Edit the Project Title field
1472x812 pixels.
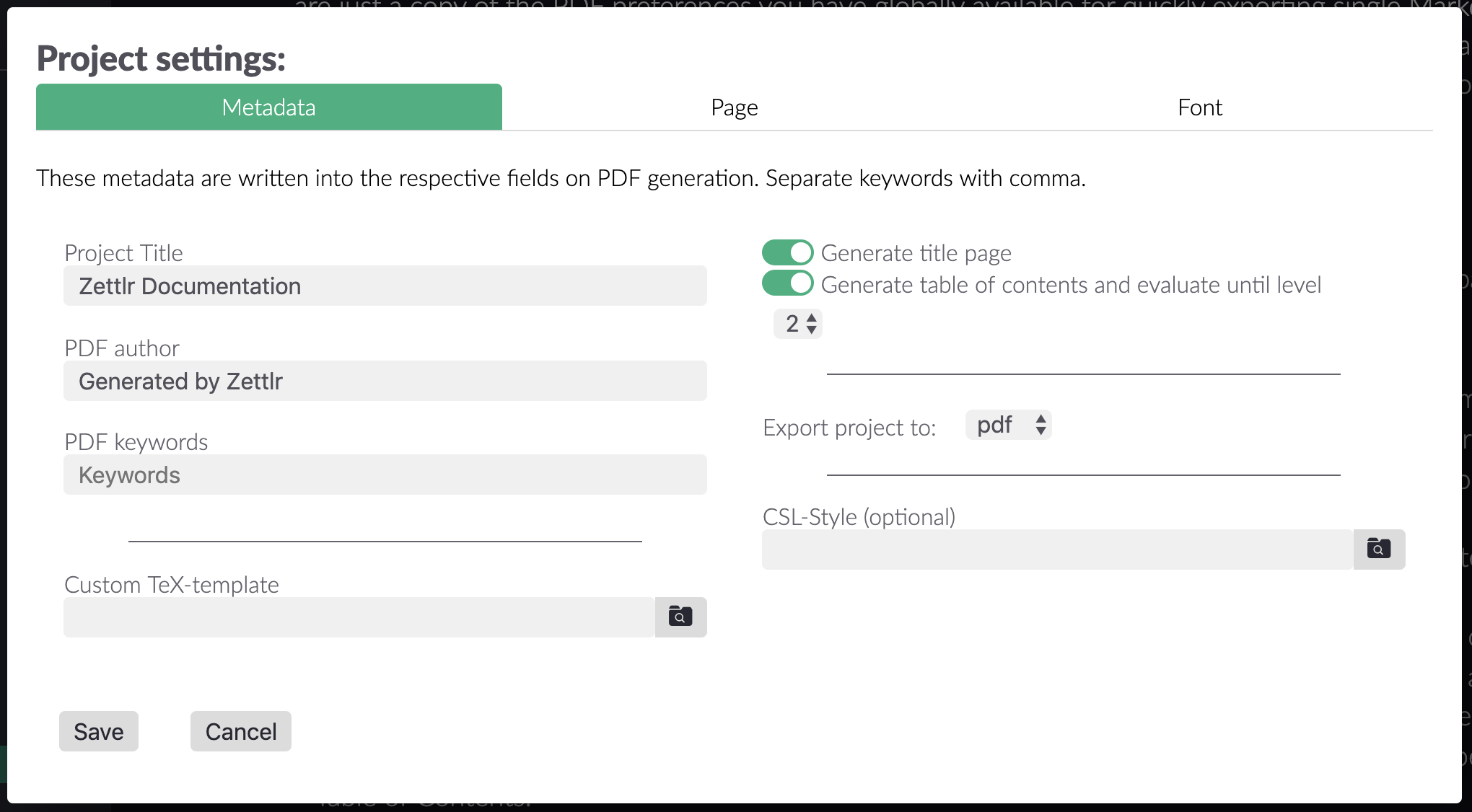(385, 286)
